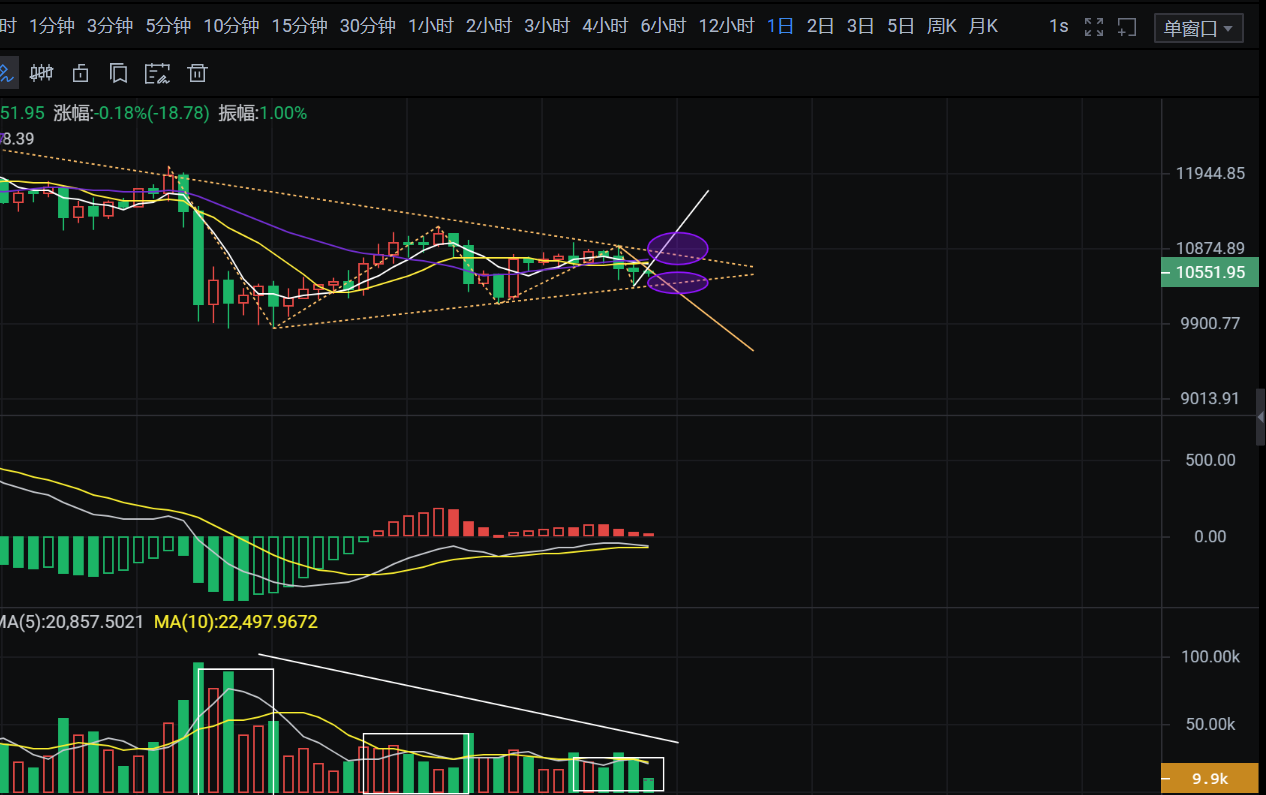This screenshot has width=1266, height=795.
Task: Click the trash delete drawings icon
Action: pyautogui.click(x=198, y=72)
